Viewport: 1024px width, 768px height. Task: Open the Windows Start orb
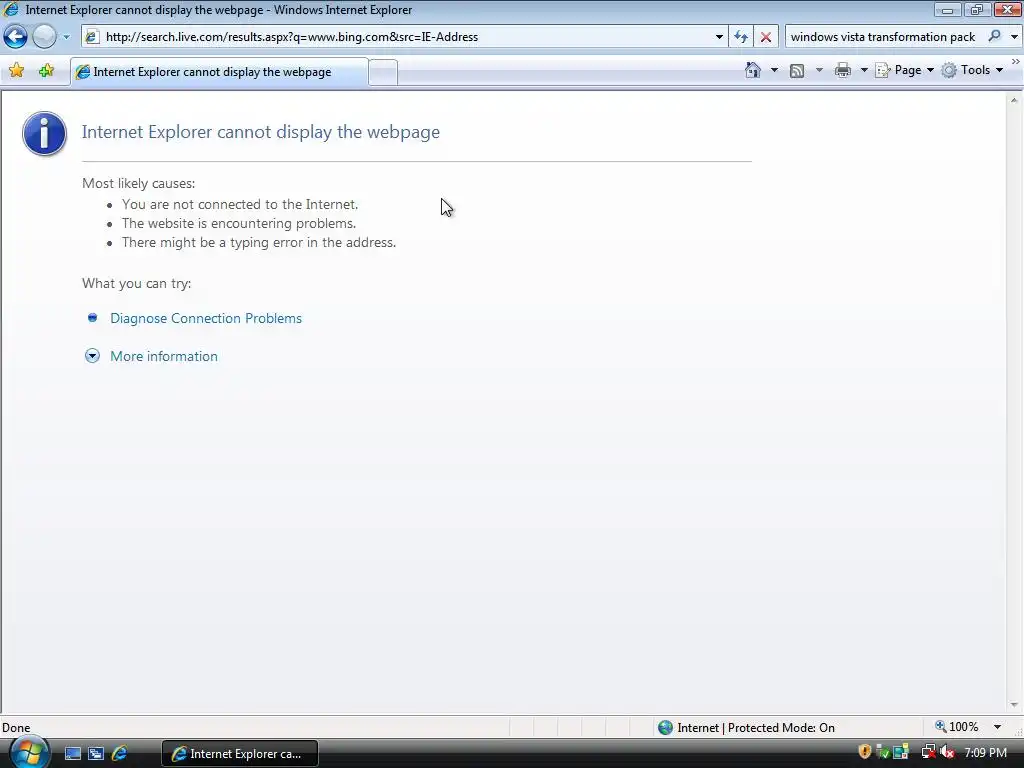coord(29,753)
